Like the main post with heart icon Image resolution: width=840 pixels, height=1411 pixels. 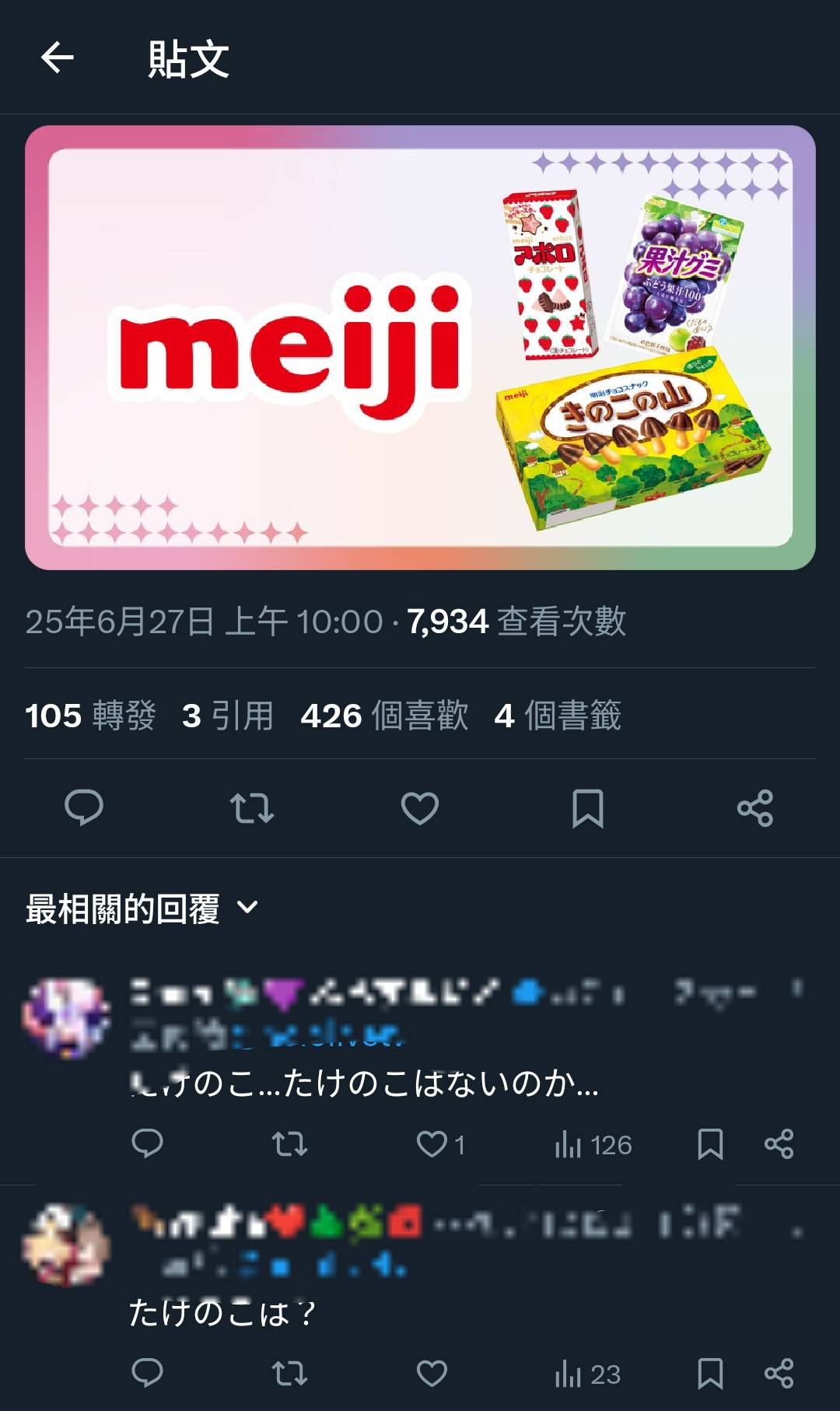point(420,808)
